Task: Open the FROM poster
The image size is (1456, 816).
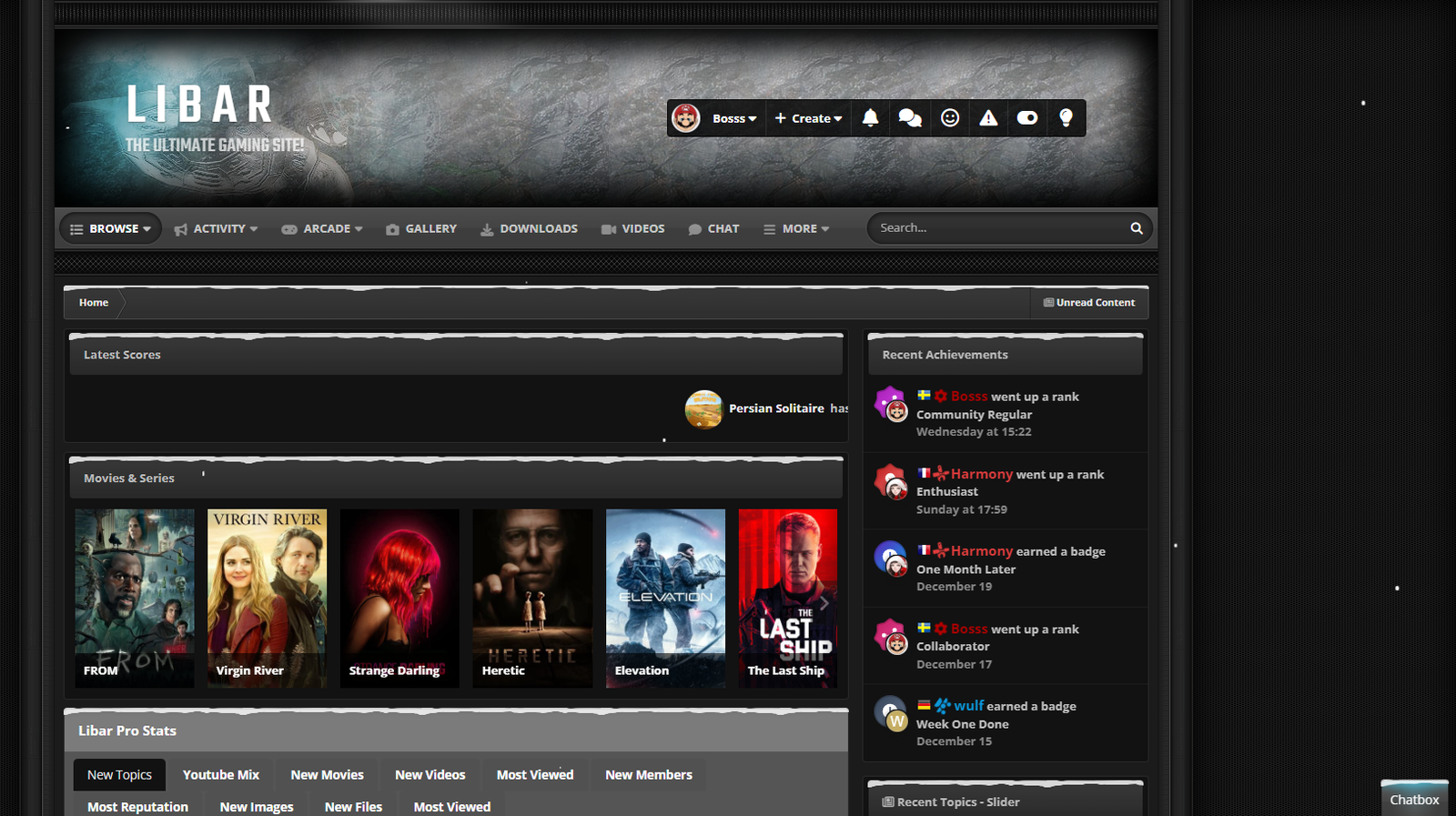Action: pos(135,598)
